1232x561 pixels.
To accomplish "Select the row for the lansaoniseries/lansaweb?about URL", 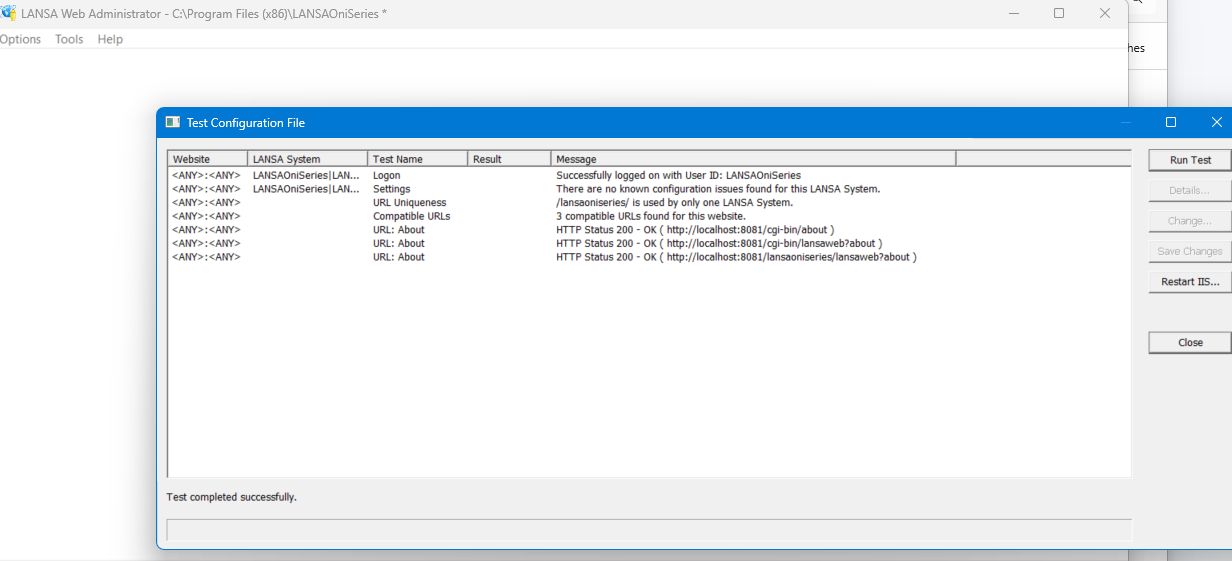I will click(735, 257).
